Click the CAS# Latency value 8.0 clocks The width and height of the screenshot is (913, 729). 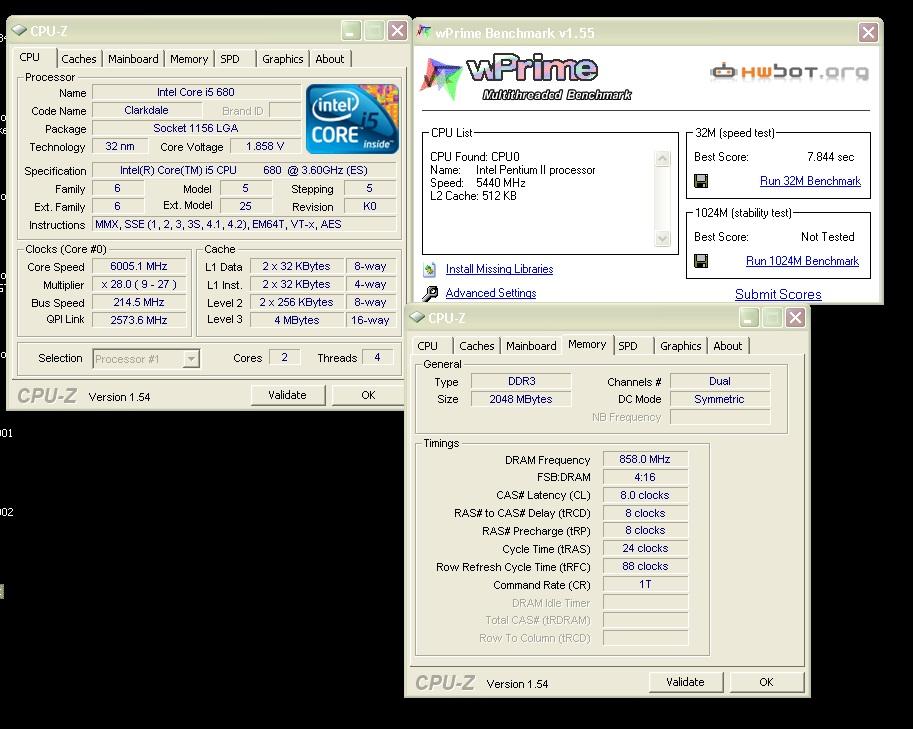(645, 495)
